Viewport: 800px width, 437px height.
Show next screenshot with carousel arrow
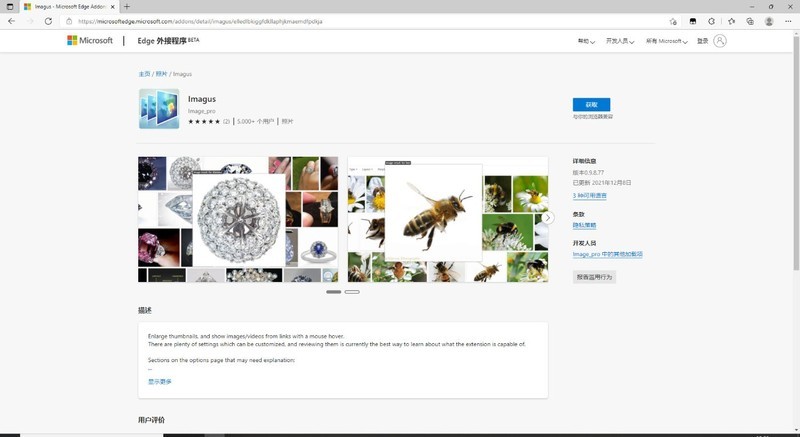pos(547,218)
